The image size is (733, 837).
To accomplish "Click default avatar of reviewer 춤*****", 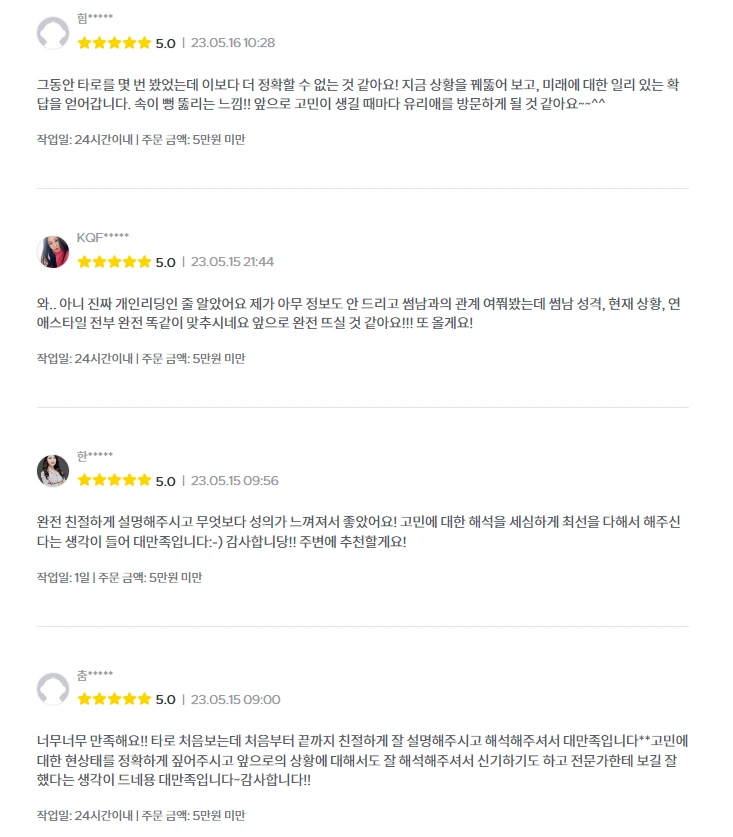I will point(53,689).
